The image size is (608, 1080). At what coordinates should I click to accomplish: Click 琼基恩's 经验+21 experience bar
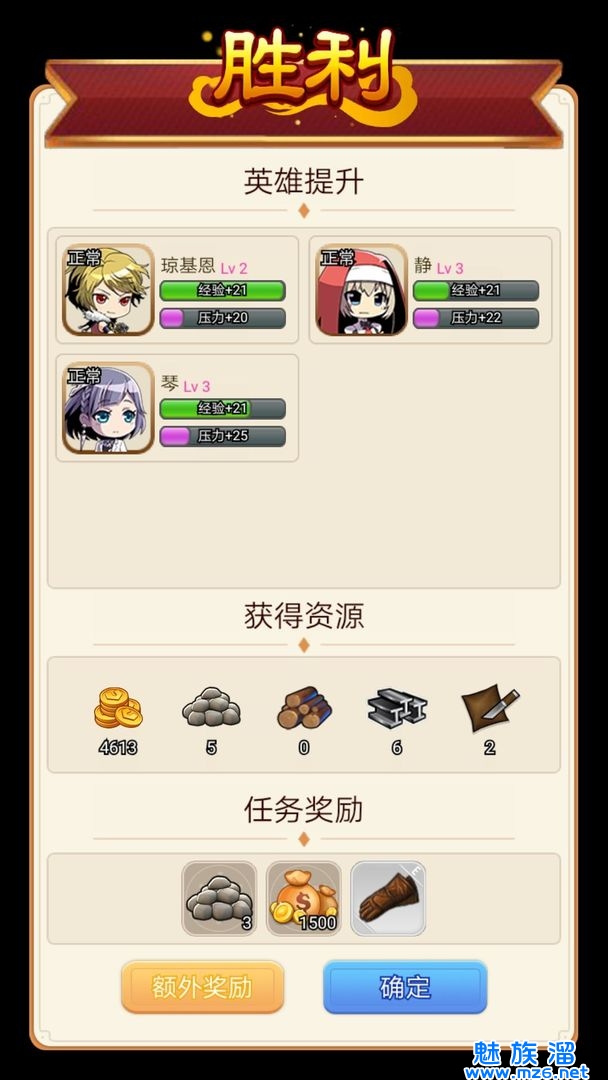(x=222, y=291)
